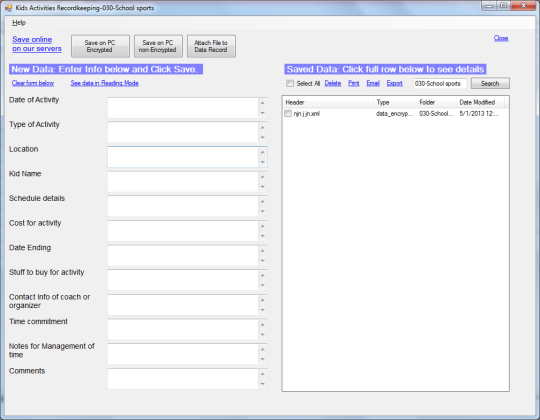The height and width of the screenshot is (420, 540).
Task: Click the Export link
Action: (394, 83)
